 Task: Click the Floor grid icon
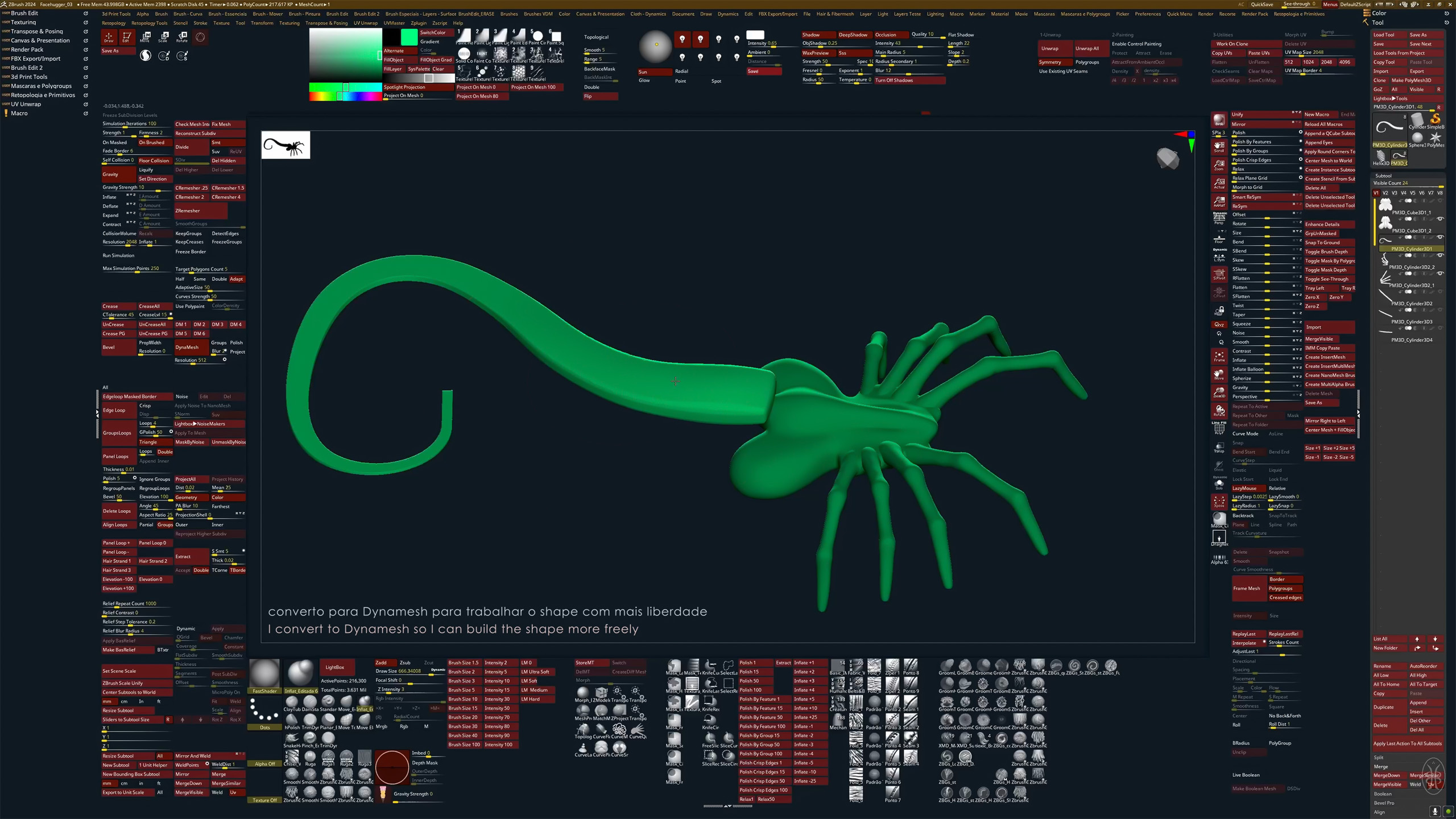point(1219,238)
